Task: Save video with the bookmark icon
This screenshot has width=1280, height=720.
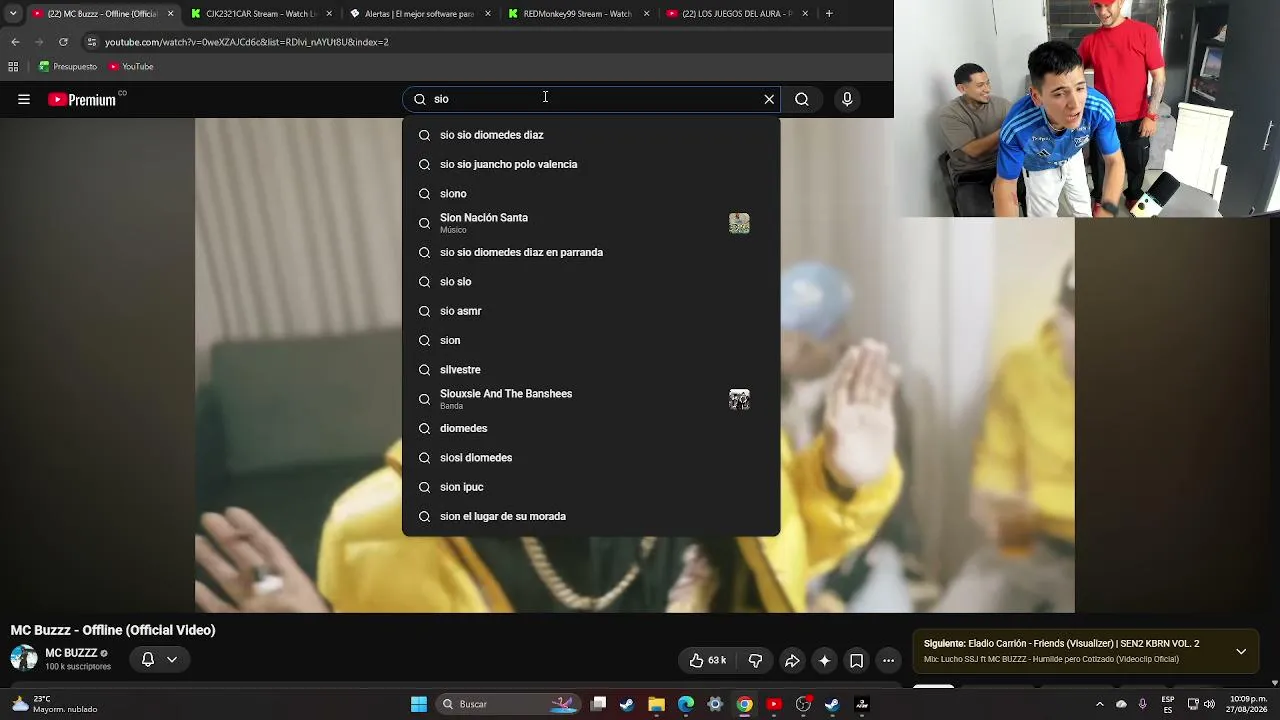Action: point(856,660)
